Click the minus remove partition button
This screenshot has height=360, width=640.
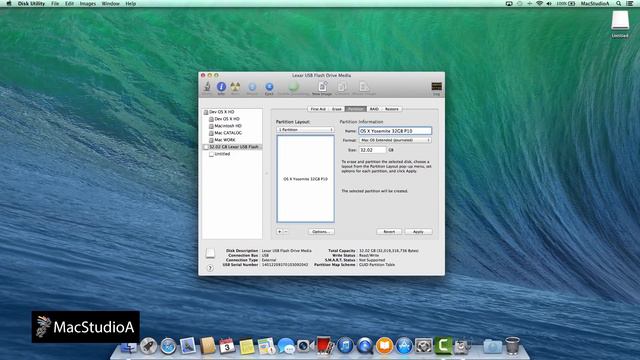point(286,231)
